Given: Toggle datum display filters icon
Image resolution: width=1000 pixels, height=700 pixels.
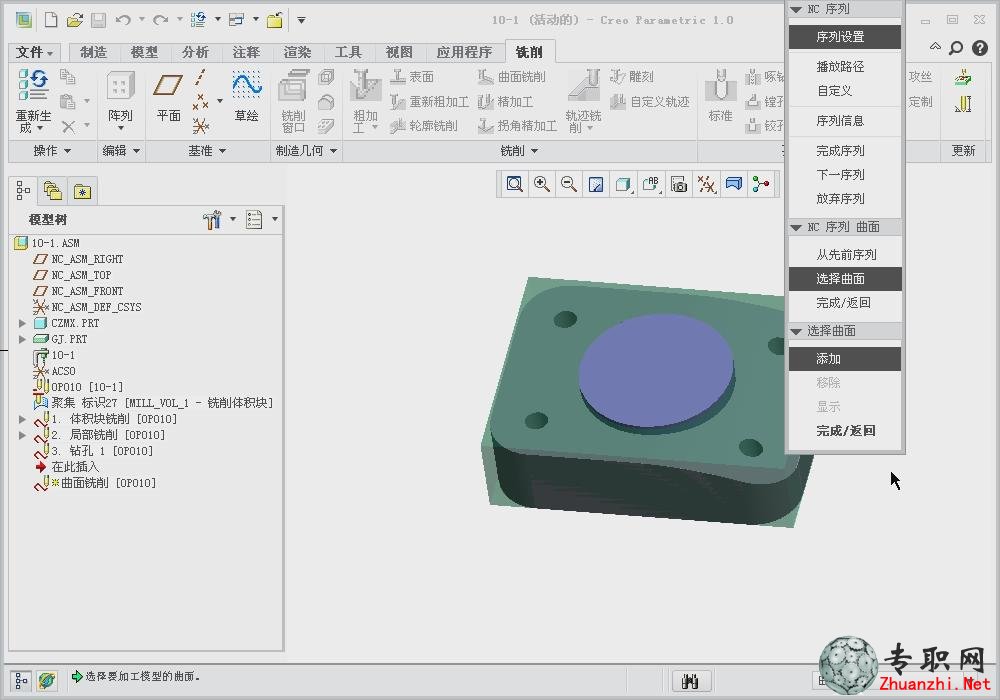Looking at the screenshot, I should [x=707, y=185].
